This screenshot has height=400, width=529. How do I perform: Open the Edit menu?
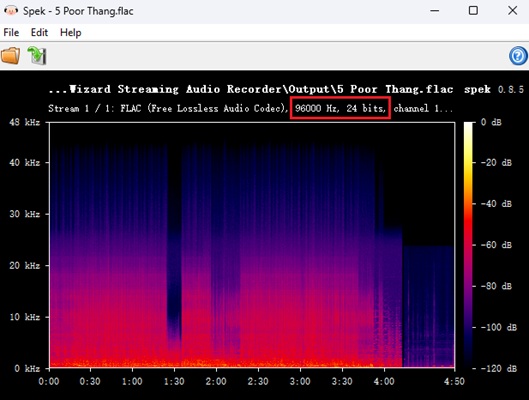pyautogui.click(x=39, y=33)
